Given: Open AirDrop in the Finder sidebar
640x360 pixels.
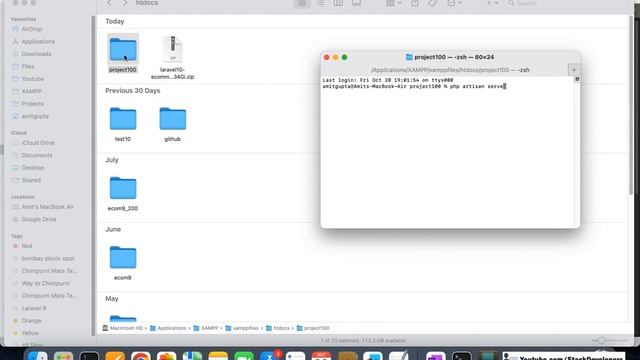Looking at the screenshot, I should [x=32, y=29].
